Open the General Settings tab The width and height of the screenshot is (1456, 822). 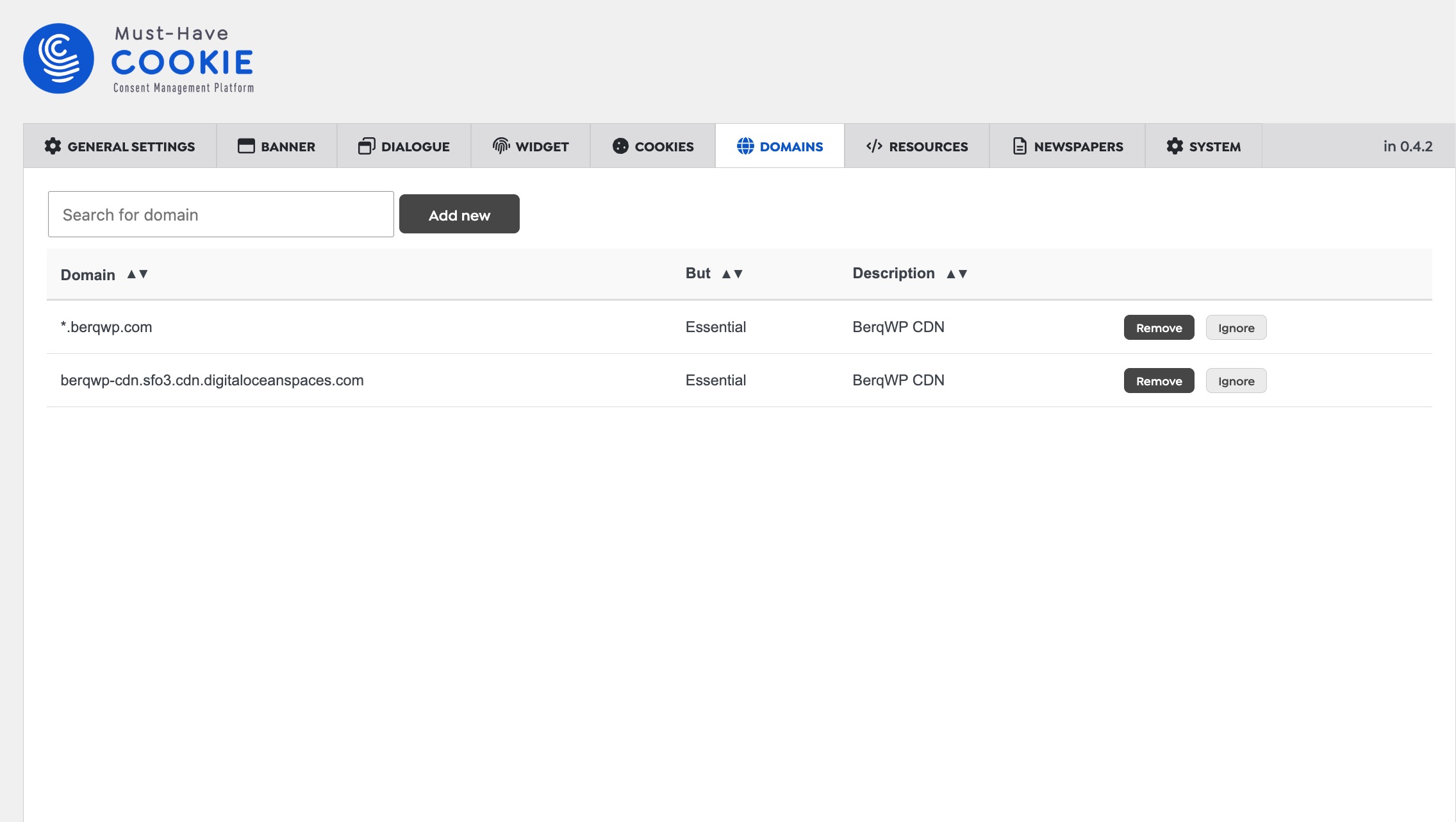pyautogui.click(x=120, y=146)
